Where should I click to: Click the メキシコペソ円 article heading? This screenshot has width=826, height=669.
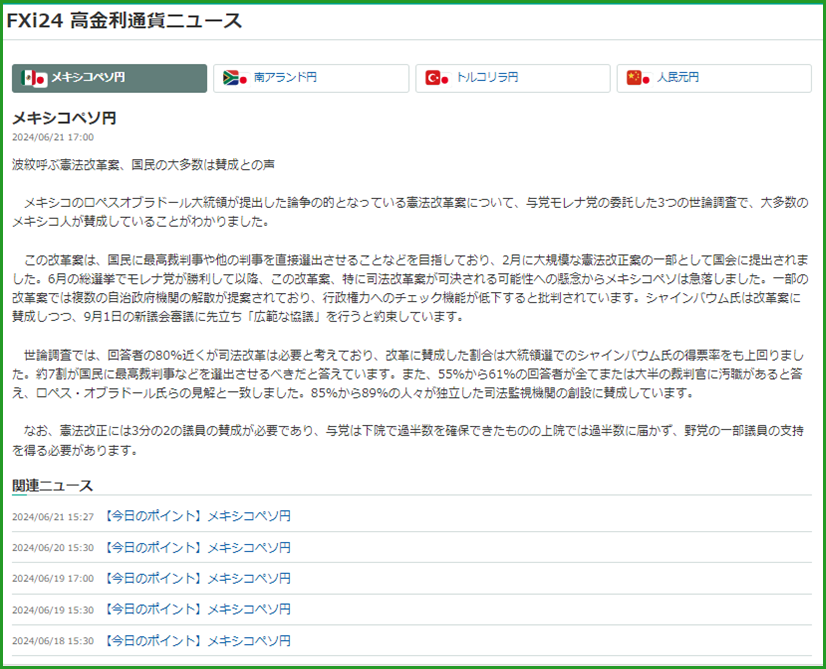click(64, 118)
